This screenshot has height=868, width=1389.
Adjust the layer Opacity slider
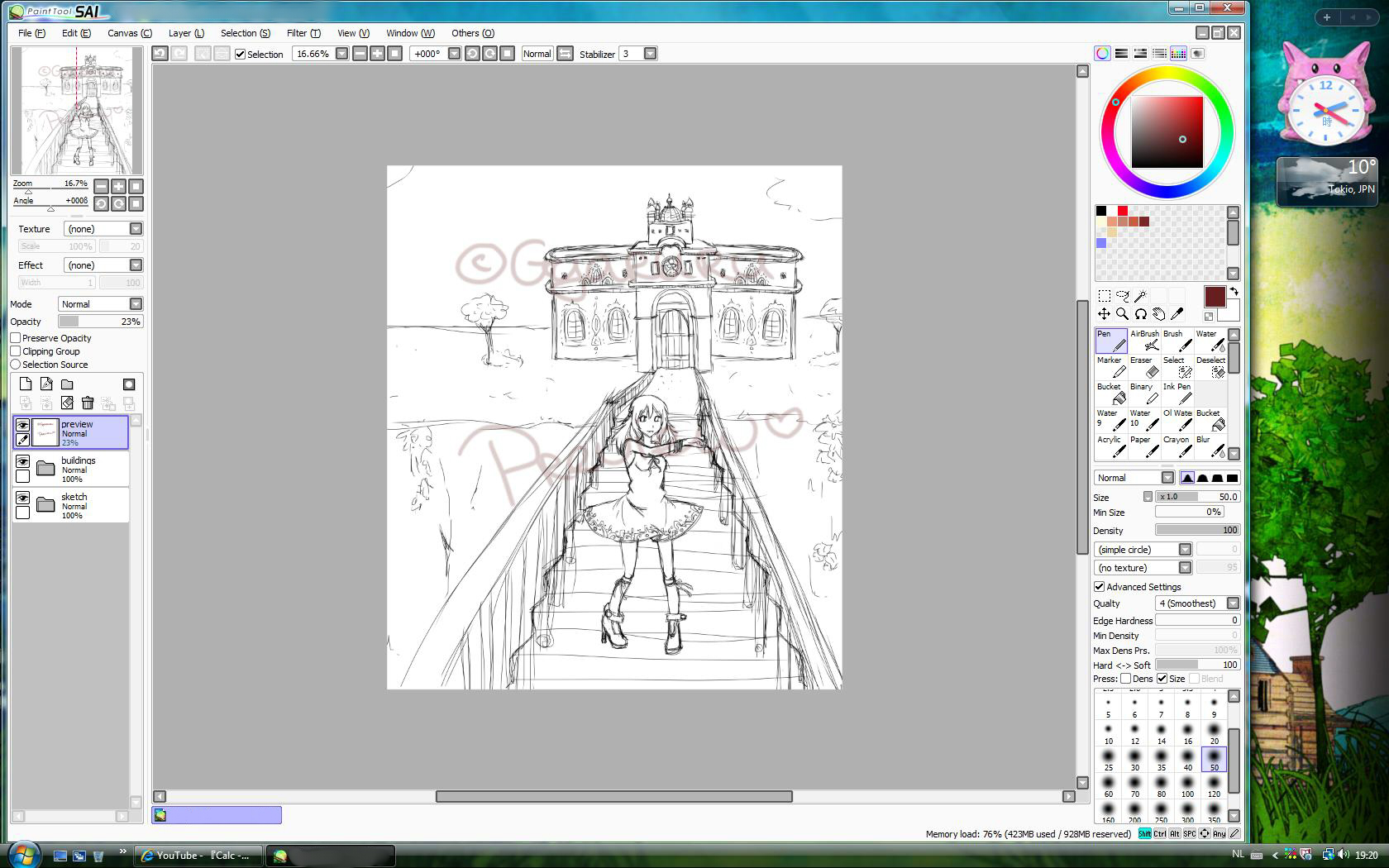[100, 322]
